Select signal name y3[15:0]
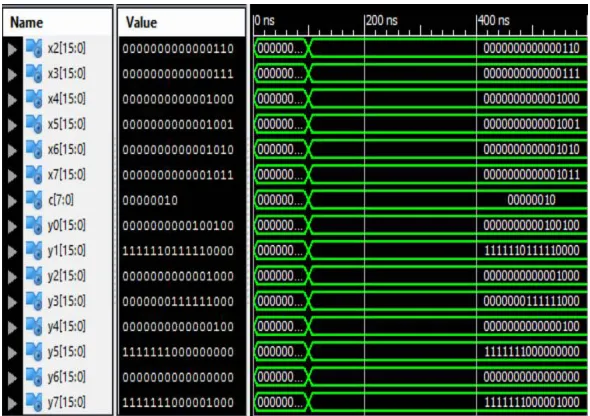Screen dimensions: 590x416 click(x=67, y=301)
